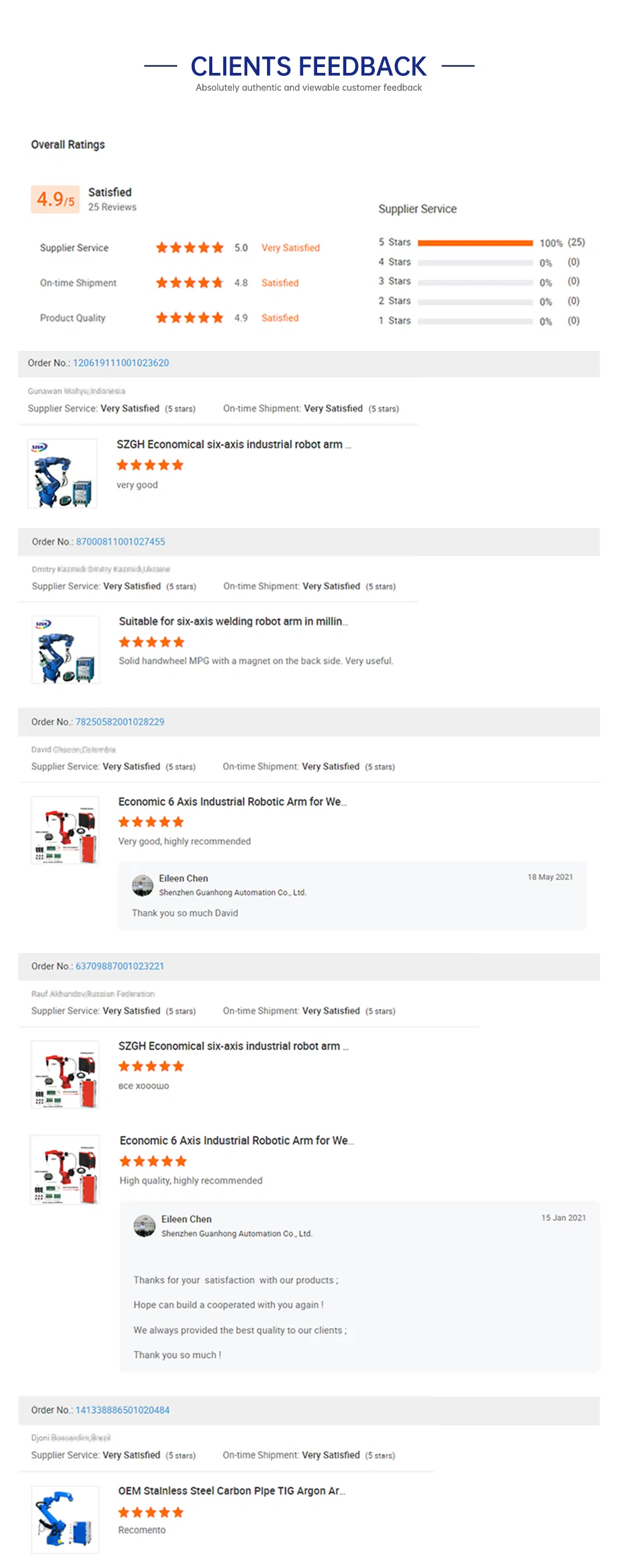Click the 4.9/5 overall rating badge
This screenshot has width=618, height=1568.
point(55,199)
